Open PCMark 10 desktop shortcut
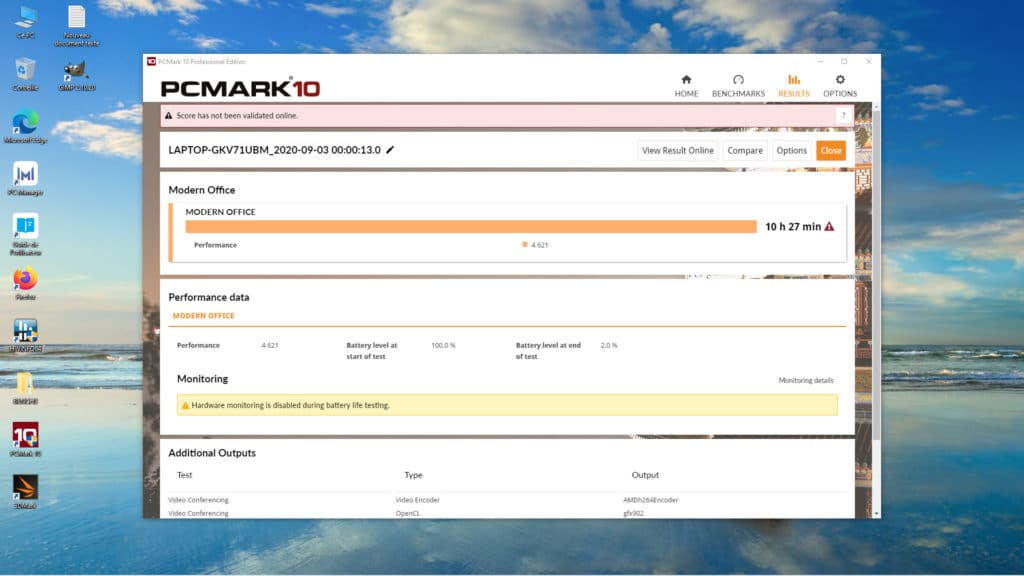 pyautogui.click(x=25, y=439)
